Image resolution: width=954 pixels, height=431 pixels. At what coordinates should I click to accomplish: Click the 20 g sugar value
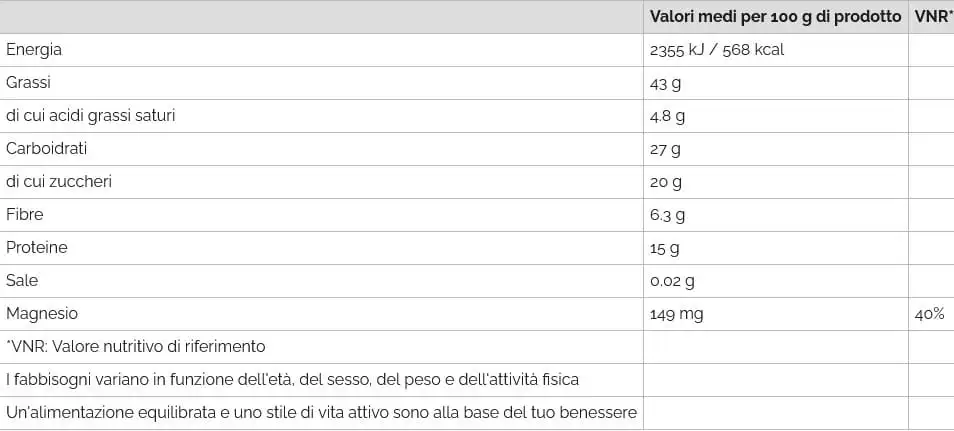[665, 182]
